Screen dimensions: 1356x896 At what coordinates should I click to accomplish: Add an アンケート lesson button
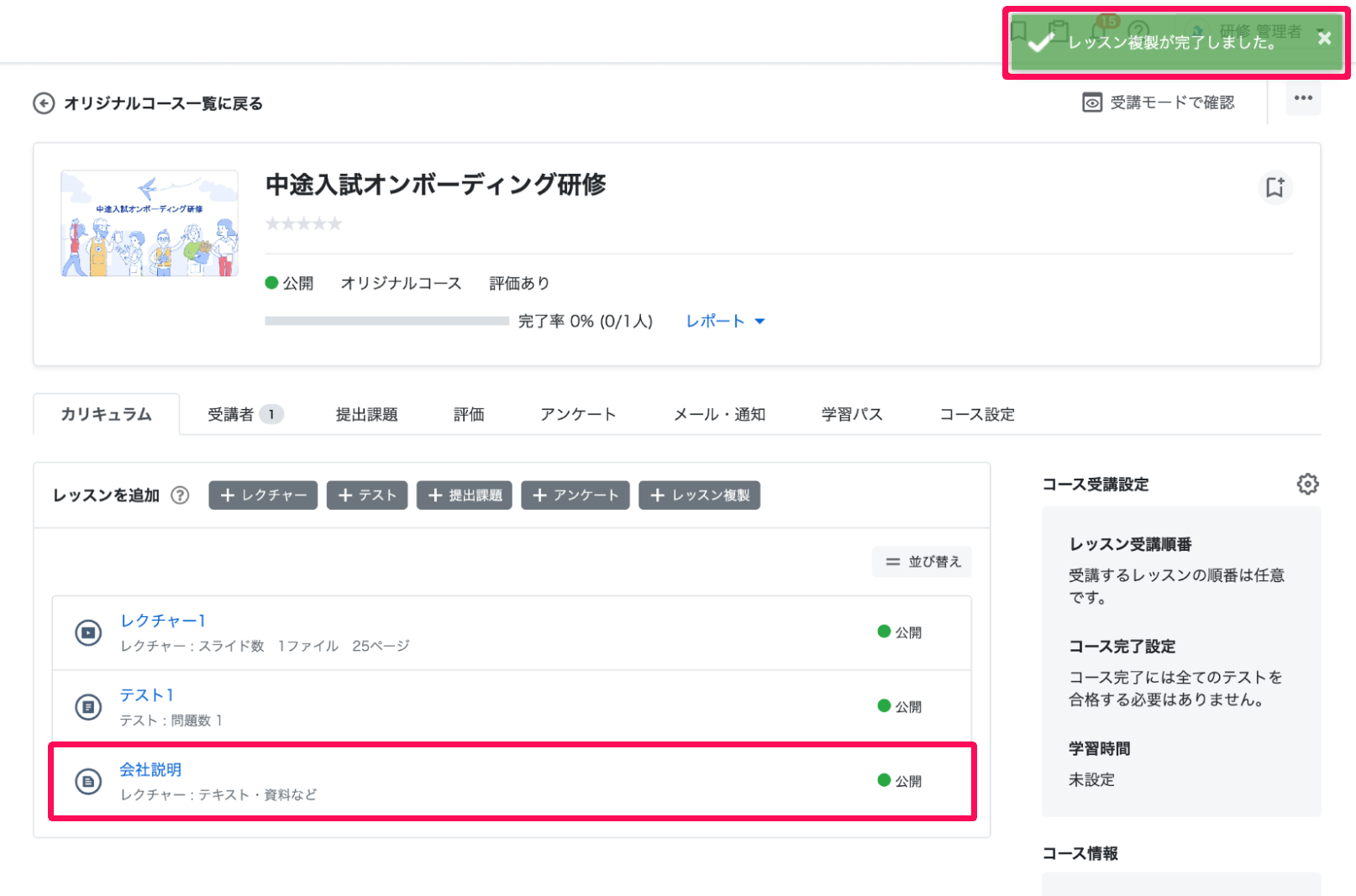point(576,495)
